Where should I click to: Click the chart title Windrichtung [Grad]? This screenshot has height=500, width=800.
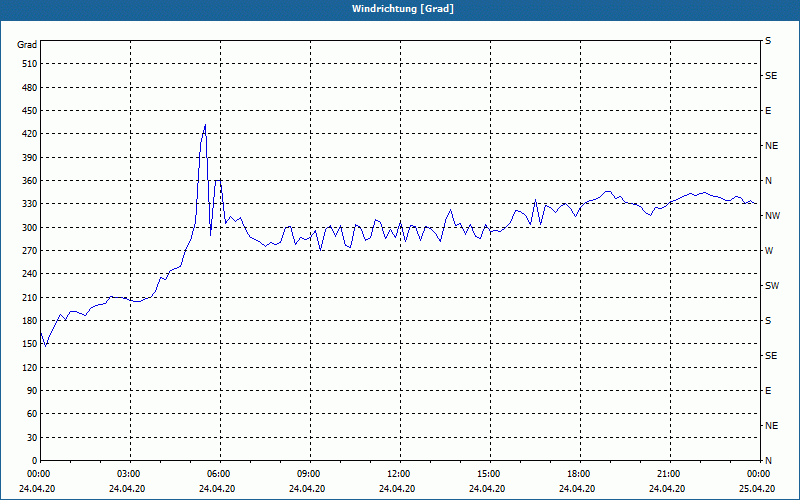(x=403, y=9)
